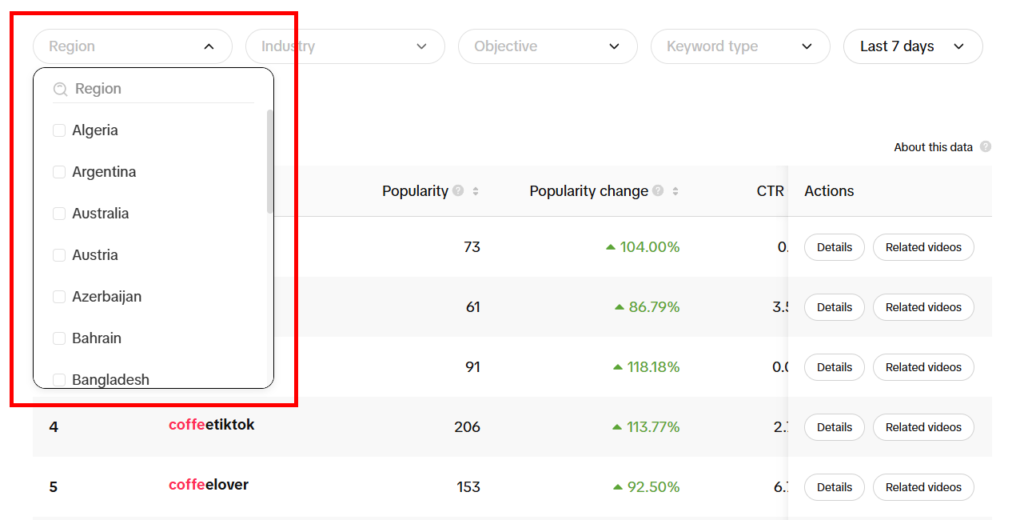The height and width of the screenshot is (520, 1024).
Task: Click the Popularity sort arrows icon
Action: (x=475, y=191)
